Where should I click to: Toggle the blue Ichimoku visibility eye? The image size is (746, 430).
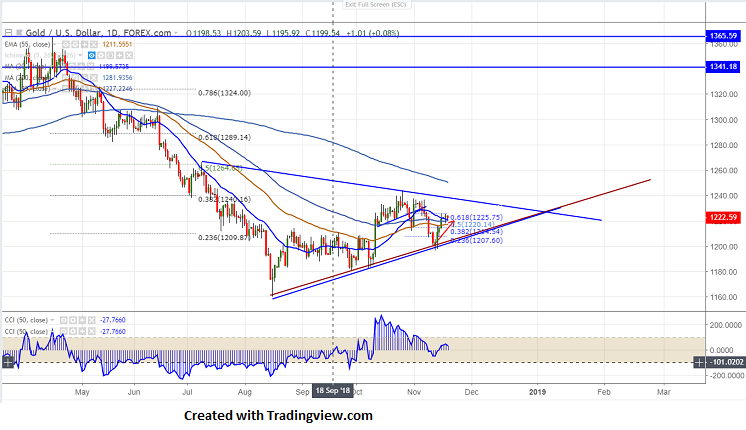pyautogui.click(x=92, y=56)
